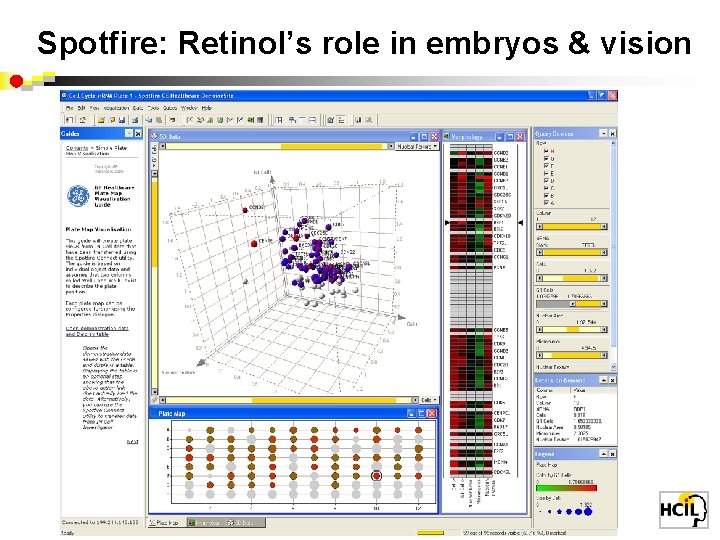
Task: Create a 3D scatter plot from toolbar
Action: click(200, 120)
